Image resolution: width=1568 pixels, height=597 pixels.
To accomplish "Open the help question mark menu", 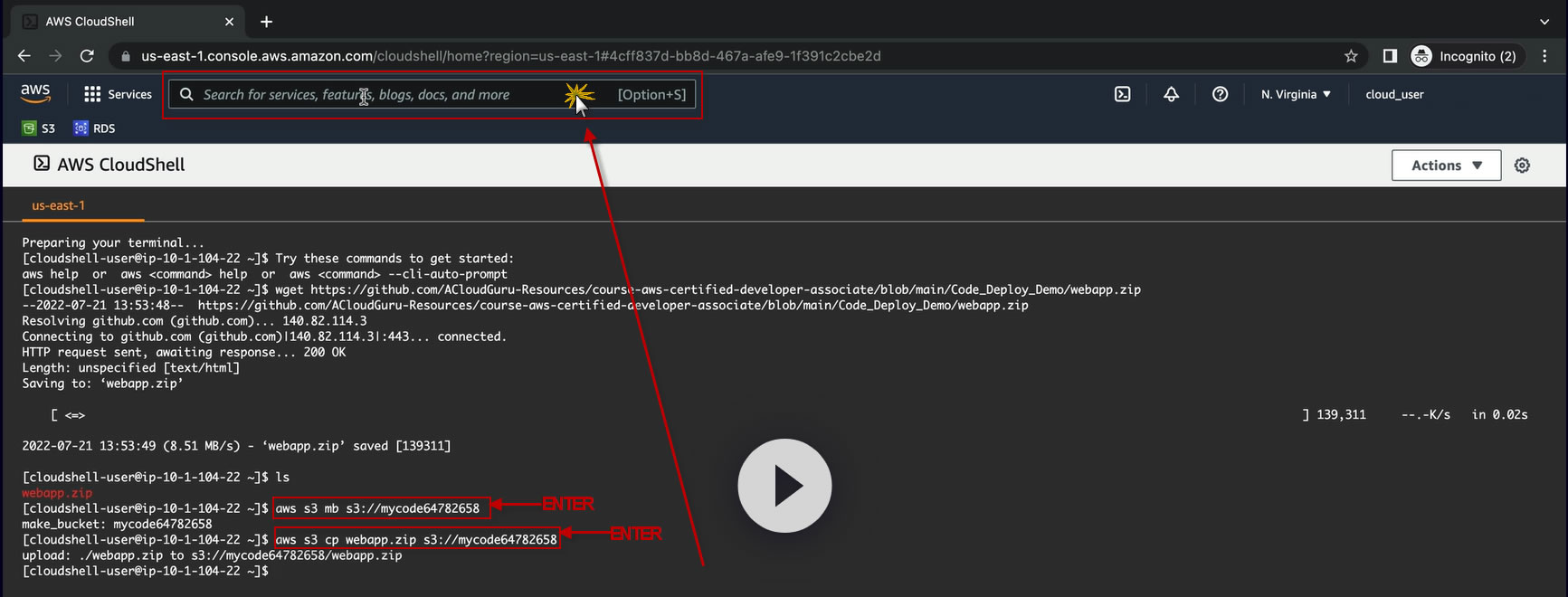I will point(1220,94).
